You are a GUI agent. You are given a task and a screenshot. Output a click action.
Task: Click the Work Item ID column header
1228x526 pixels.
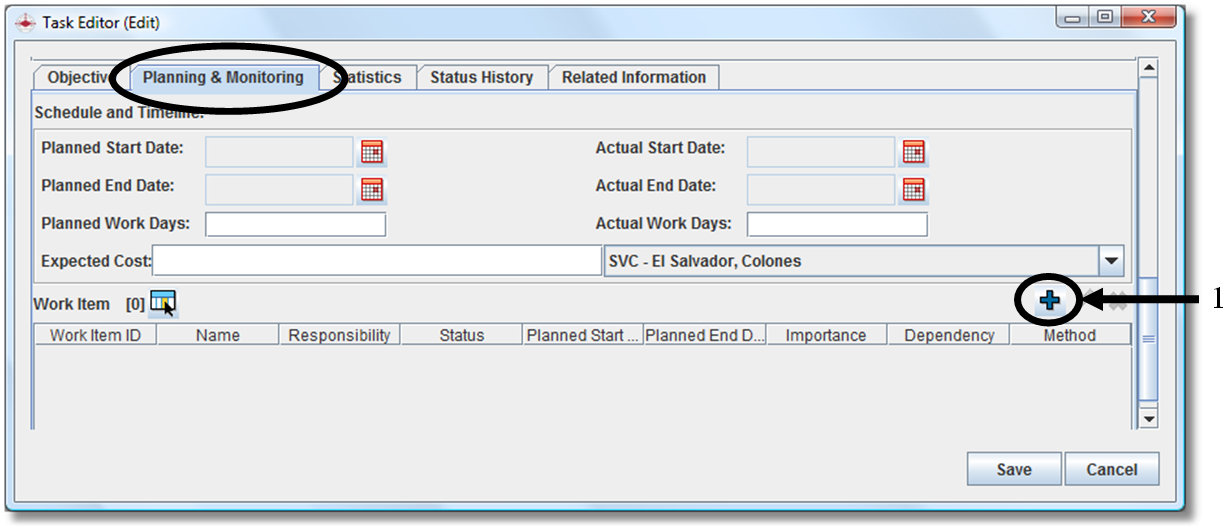point(95,336)
